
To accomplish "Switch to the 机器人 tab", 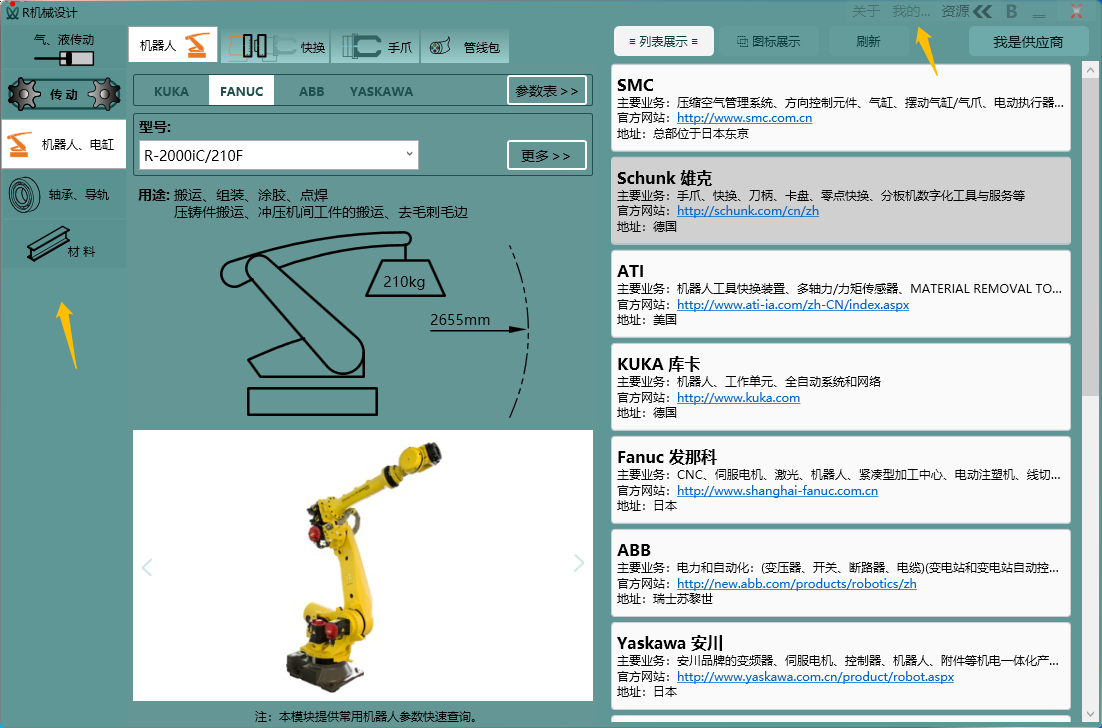I will 173,46.
